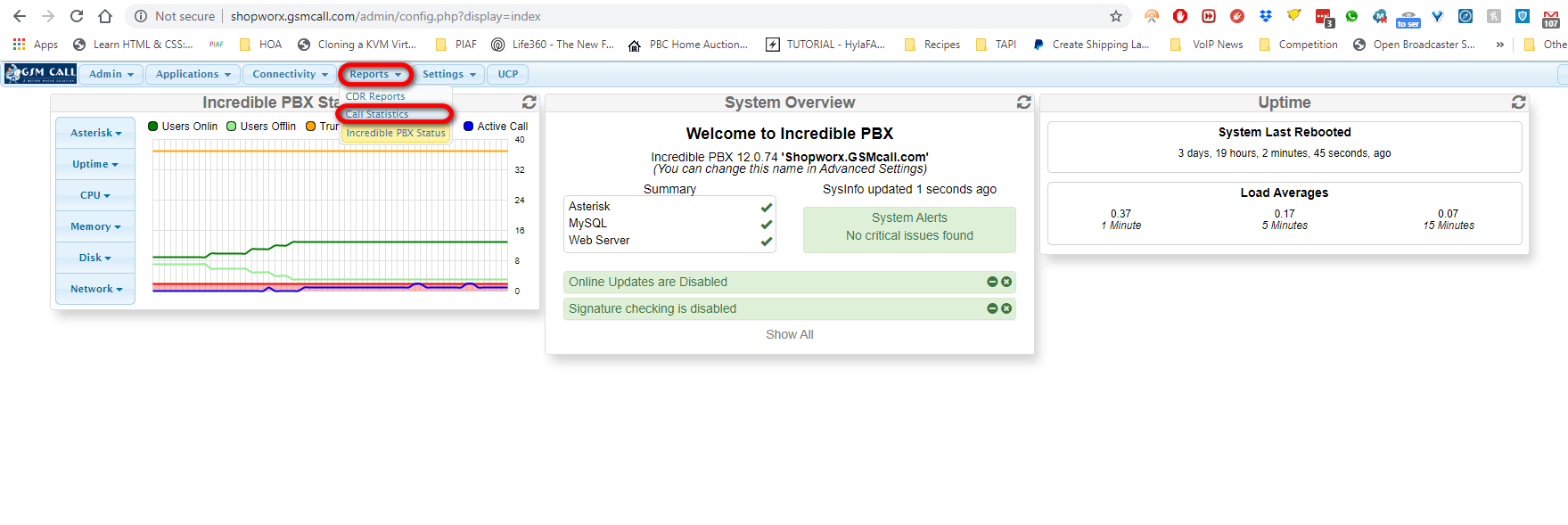Open the Settings menu
1568x525 pixels.
448,74
